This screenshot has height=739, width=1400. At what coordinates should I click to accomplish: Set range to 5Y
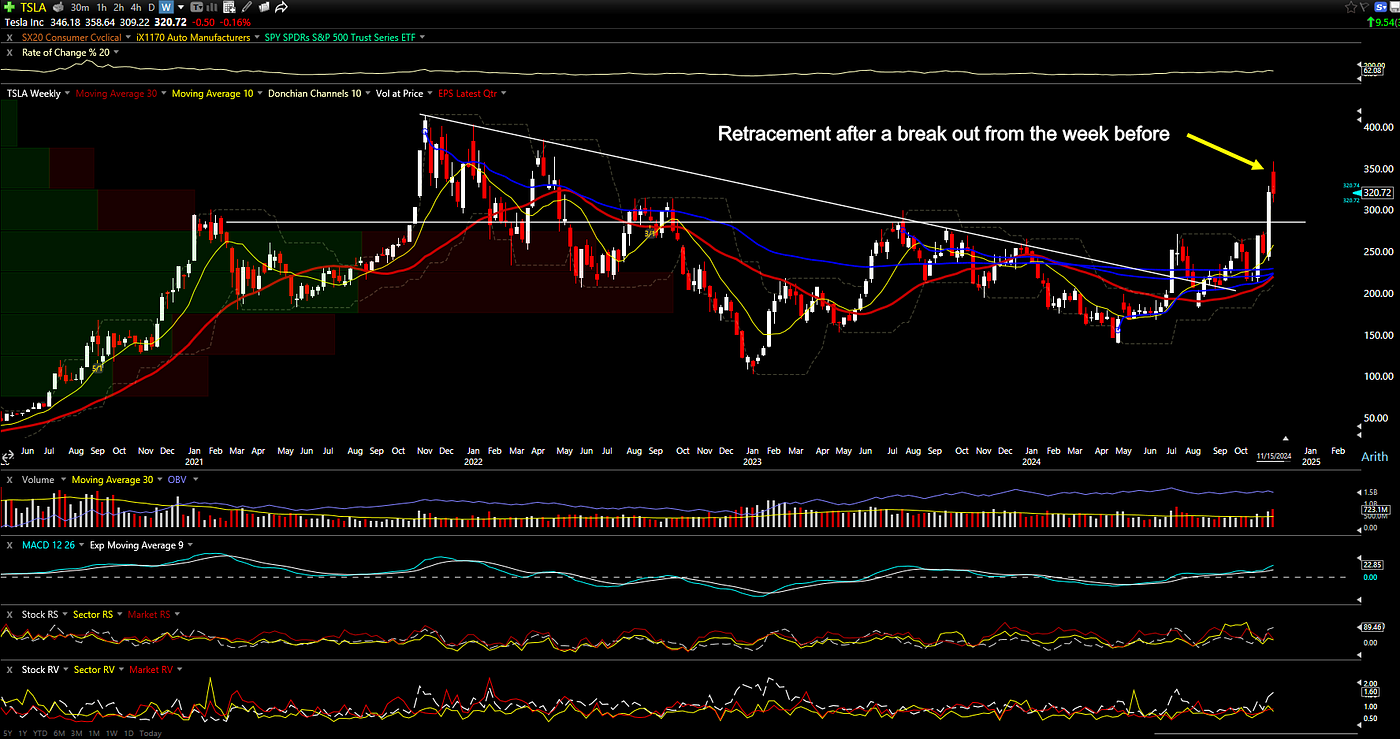[x=7, y=733]
